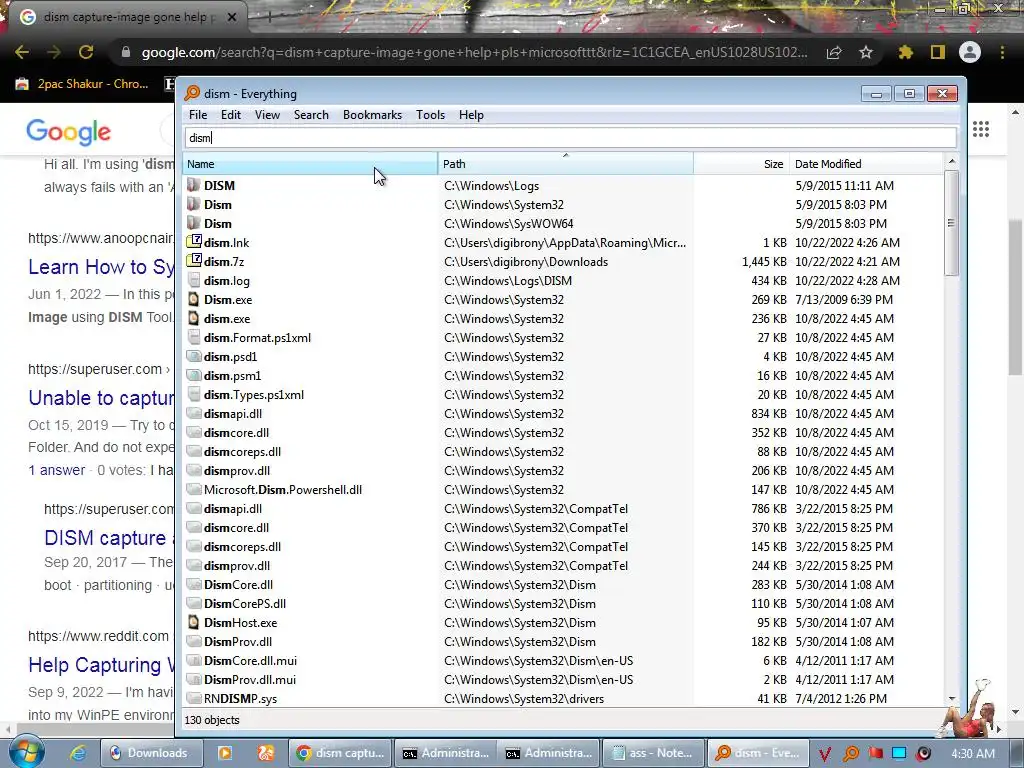Screen dimensions: 1024x768
Task: Click the 834 KB size cell
Action: 769,413
